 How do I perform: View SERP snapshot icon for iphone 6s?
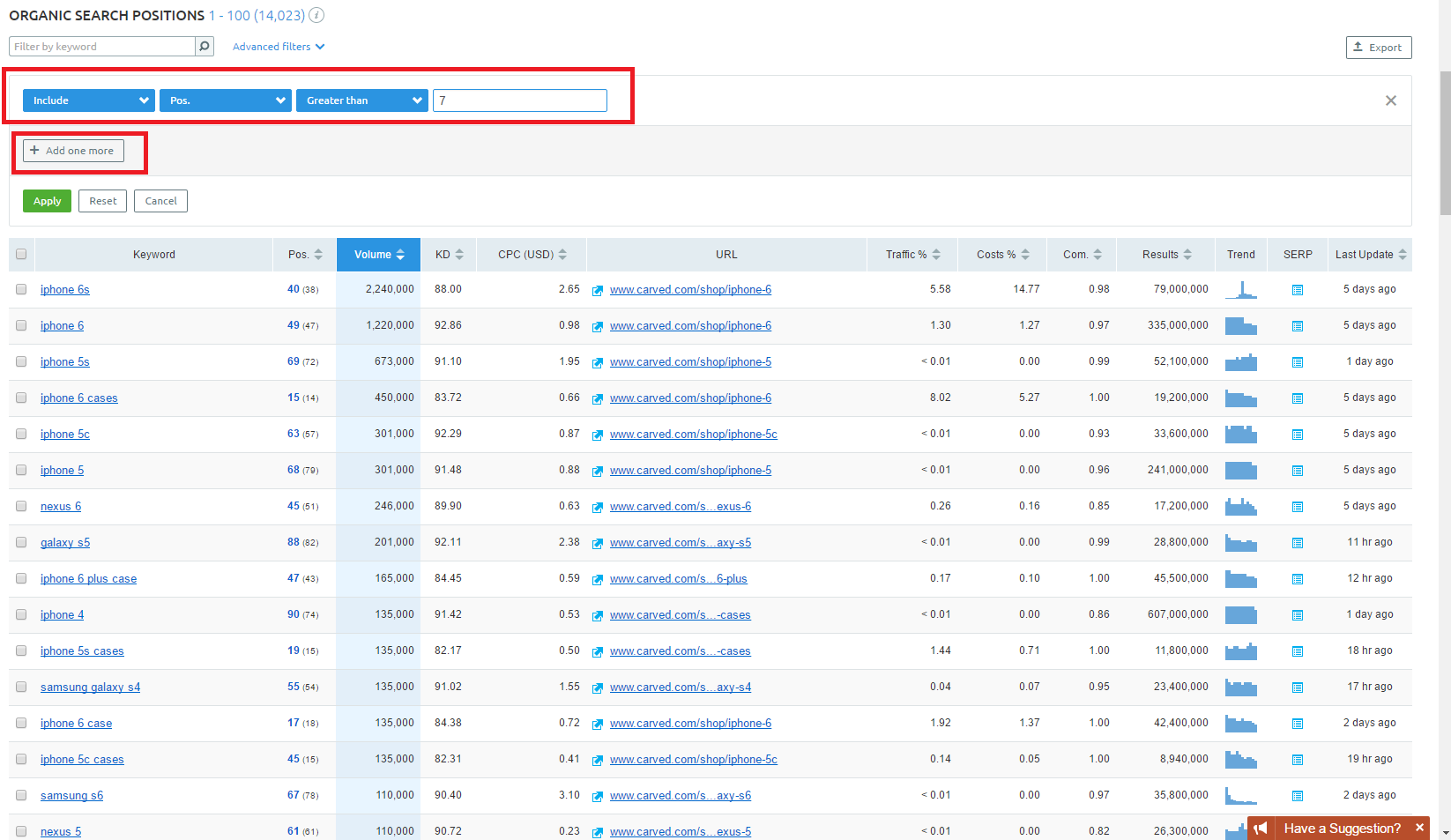pyautogui.click(x=1298, y=290)
